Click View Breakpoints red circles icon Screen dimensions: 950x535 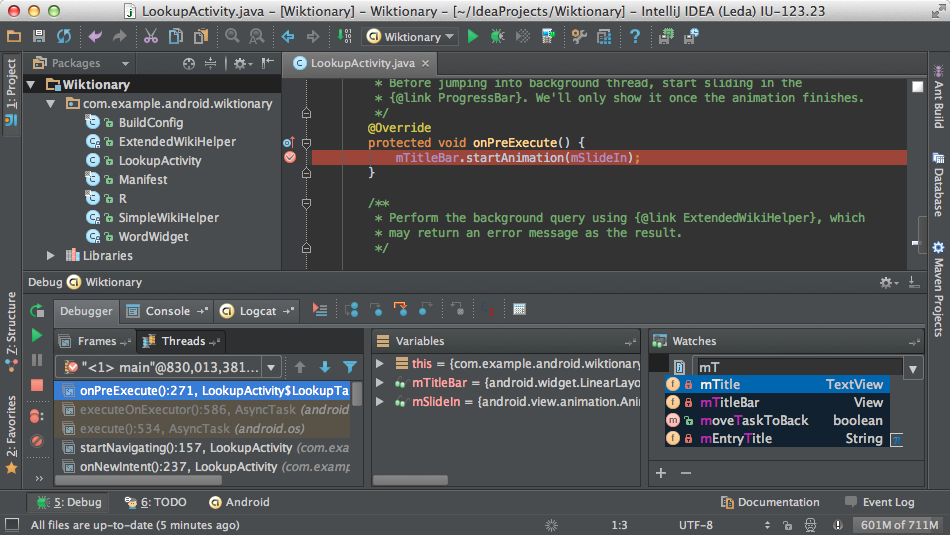pyautogui.click(x=36, y=416)
